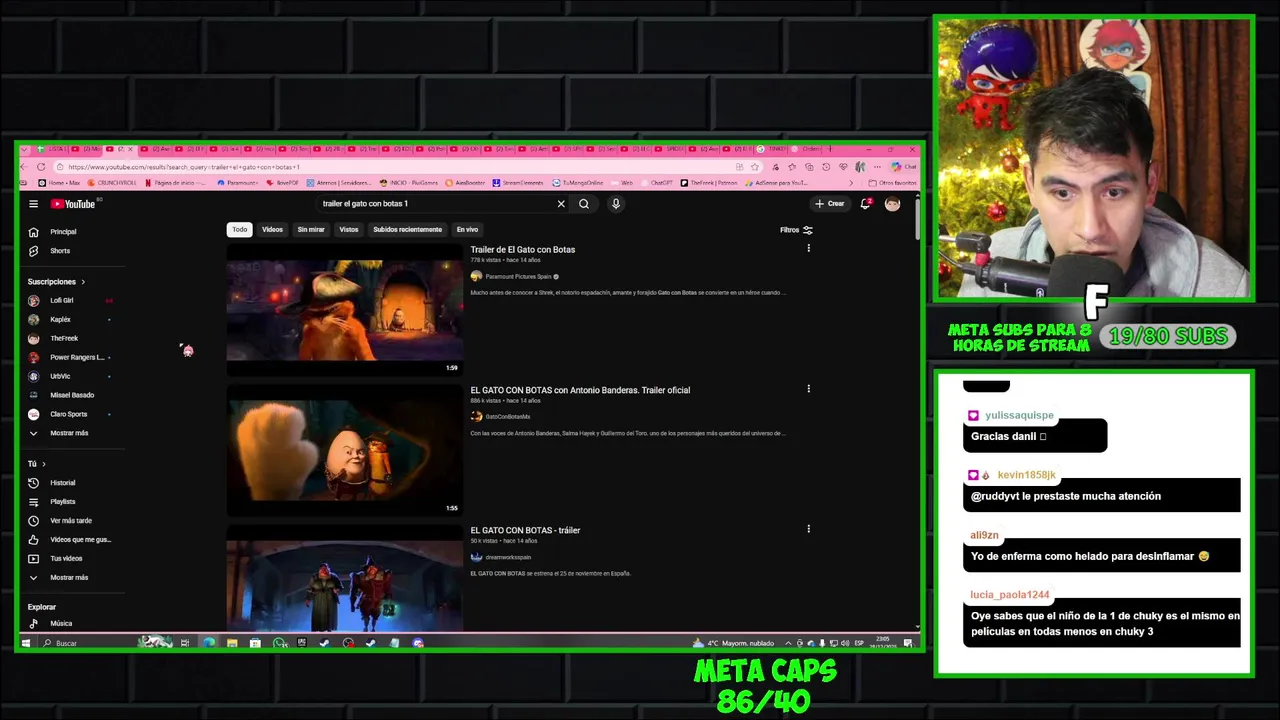The height and width of the screenshot is (720, 1280).
Task: Expand the Tú section arrow
Action: [43, 464]
